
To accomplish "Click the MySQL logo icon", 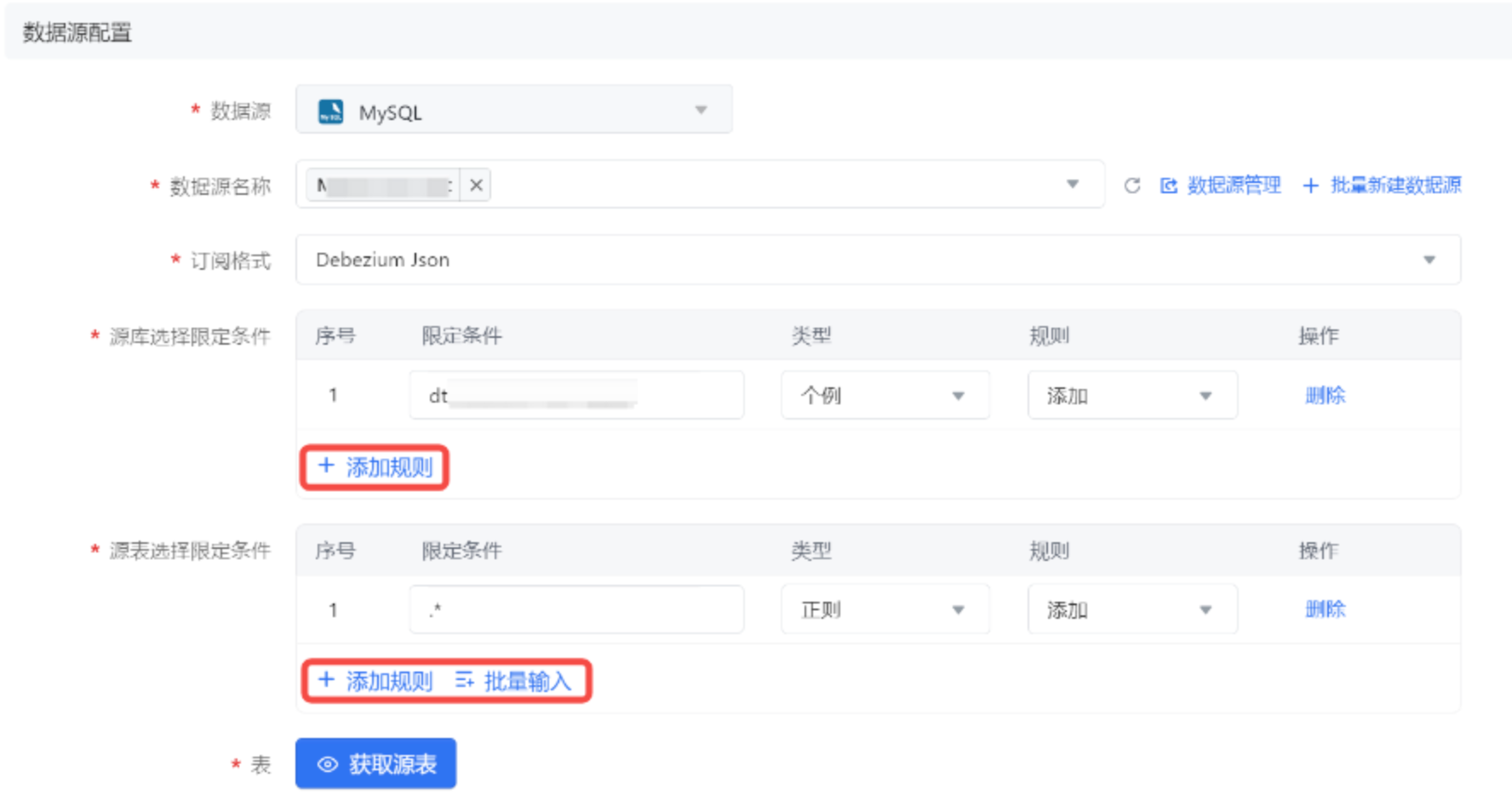I will click(330, 112).
